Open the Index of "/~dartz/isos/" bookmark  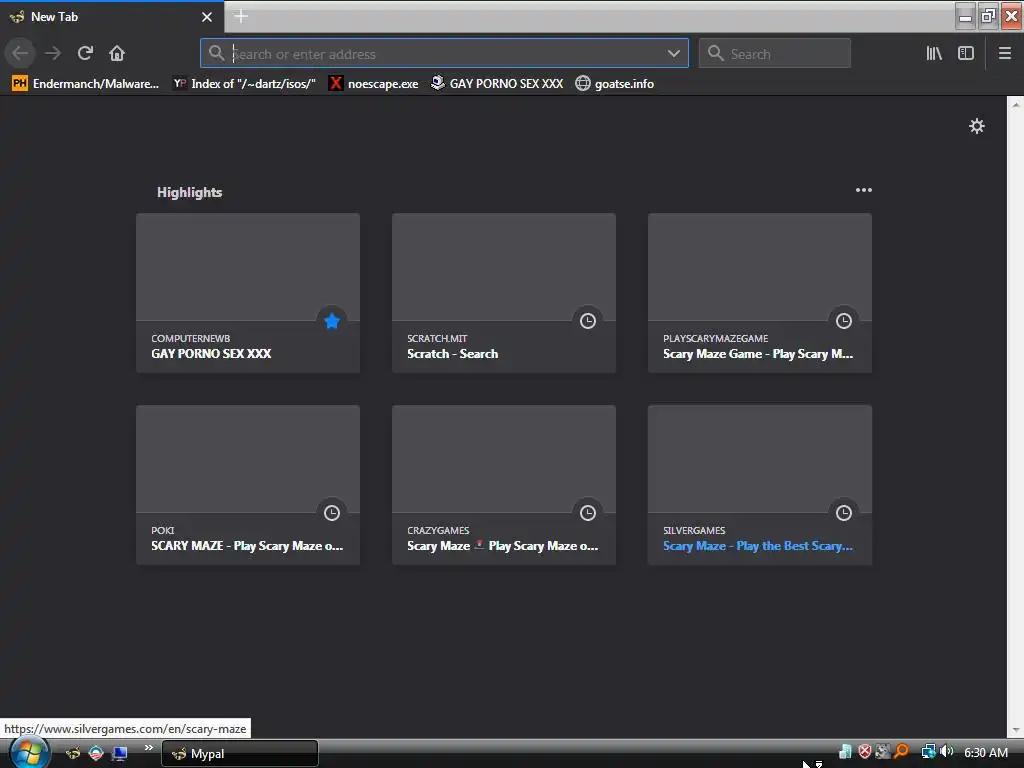pos(244,84)
